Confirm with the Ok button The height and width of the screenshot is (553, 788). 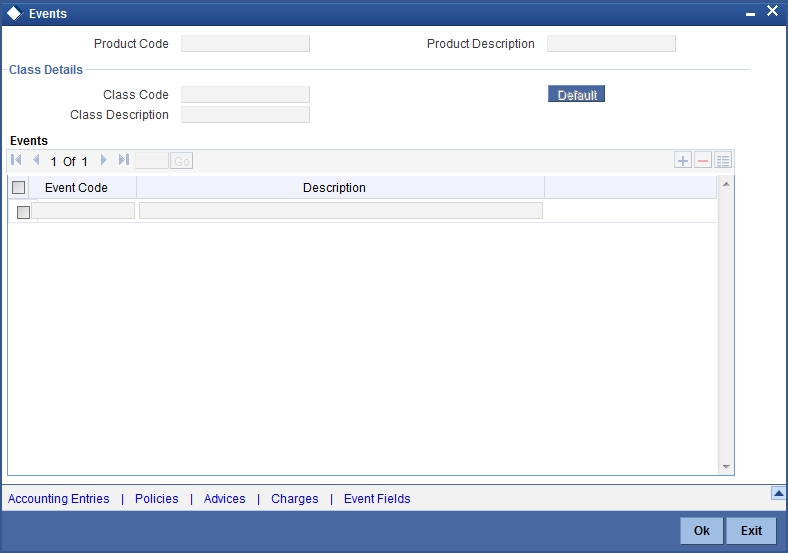[x=702, y=530]
